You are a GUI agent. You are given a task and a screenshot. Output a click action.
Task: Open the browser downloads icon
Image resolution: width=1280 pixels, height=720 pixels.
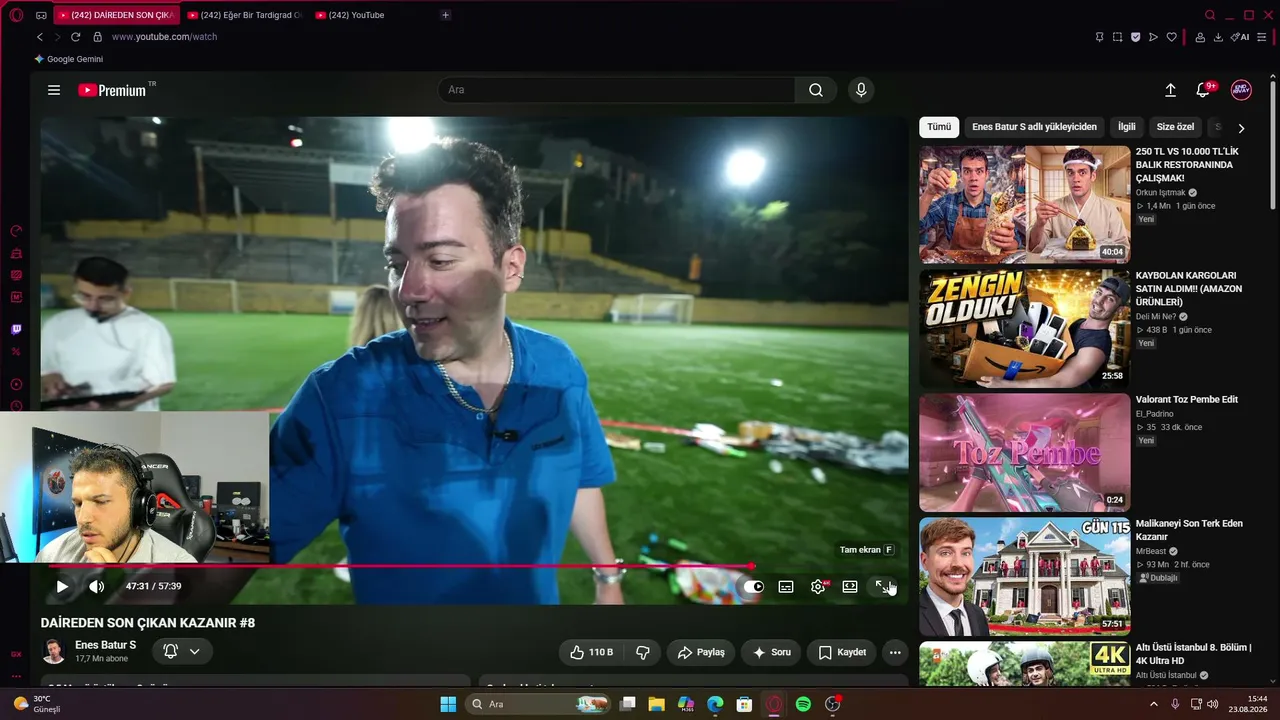point(1218,37)
